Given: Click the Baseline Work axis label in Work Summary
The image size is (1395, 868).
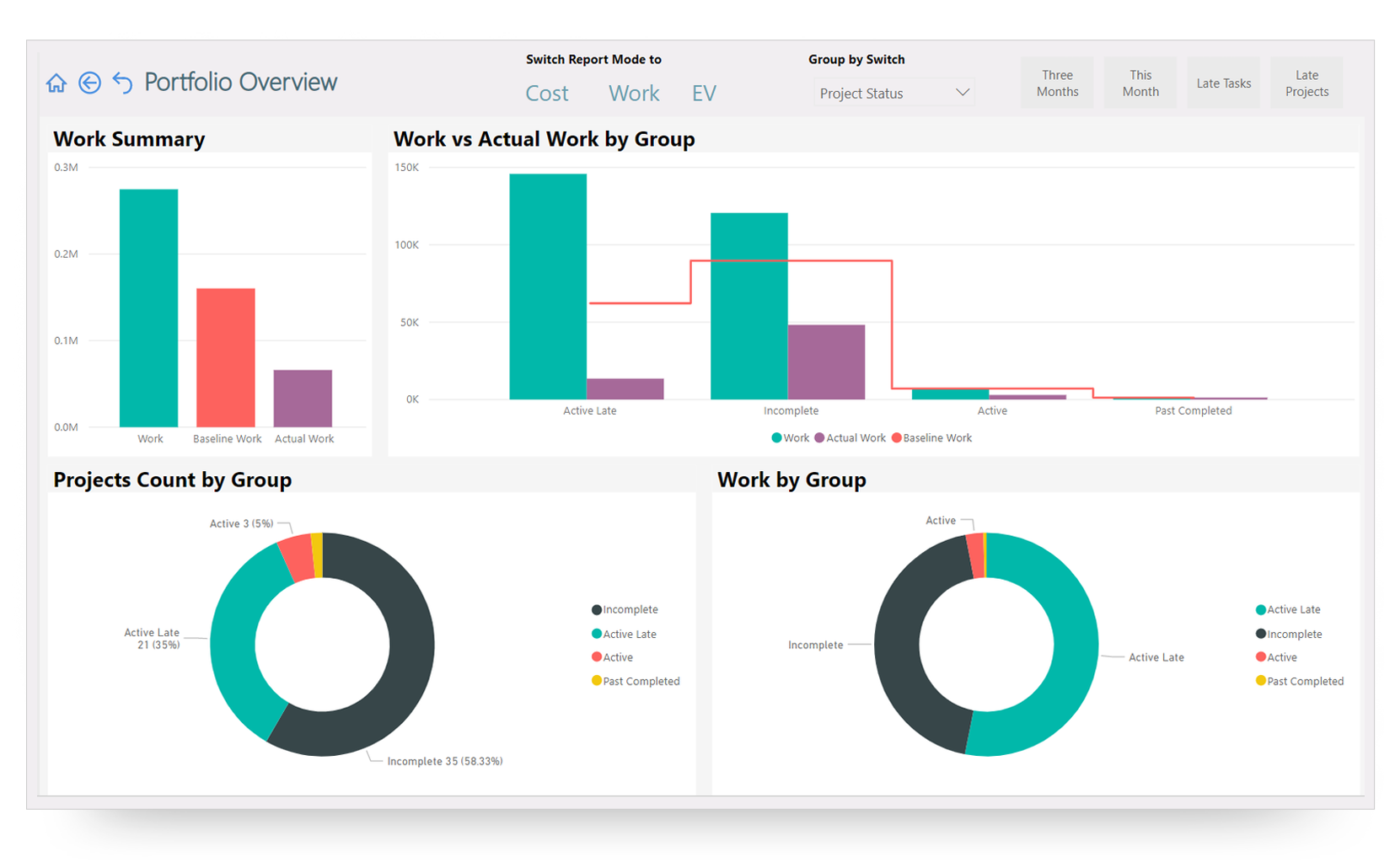Looking at the screenshot, I should click(228, 439).
